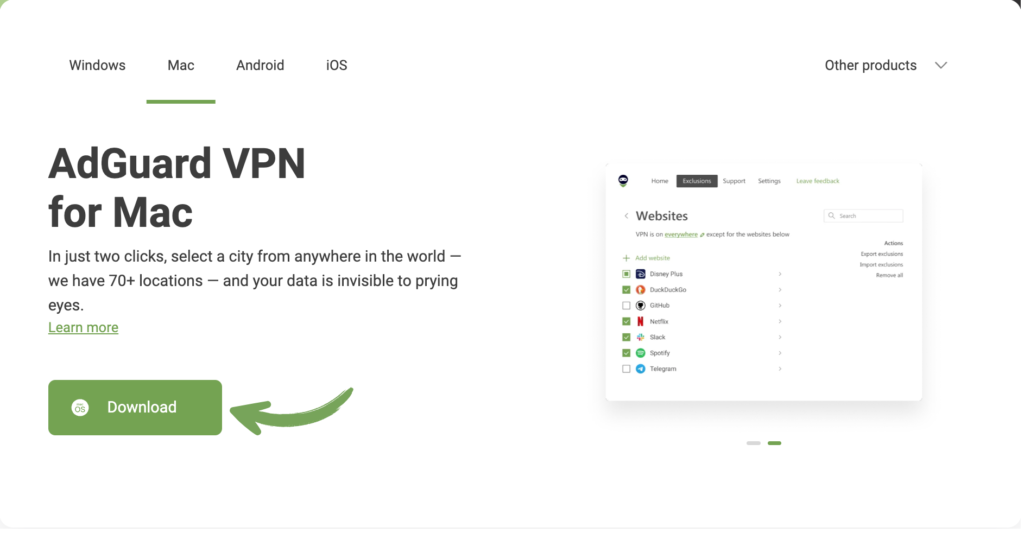Click the Disney Plus site icon
Image resolution: width=1024 pixels, height=533 pixels.
pyautogui.click(x=641, y=274)
